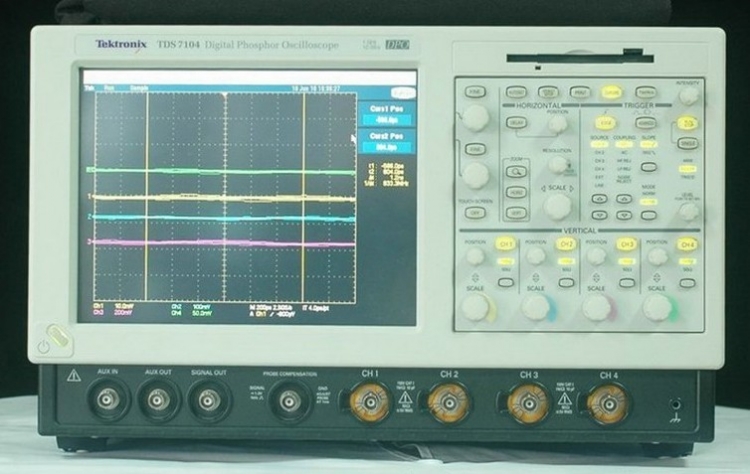Step trigger COUPLING down with arrow

pyautogui.click(x=624, y=215)
